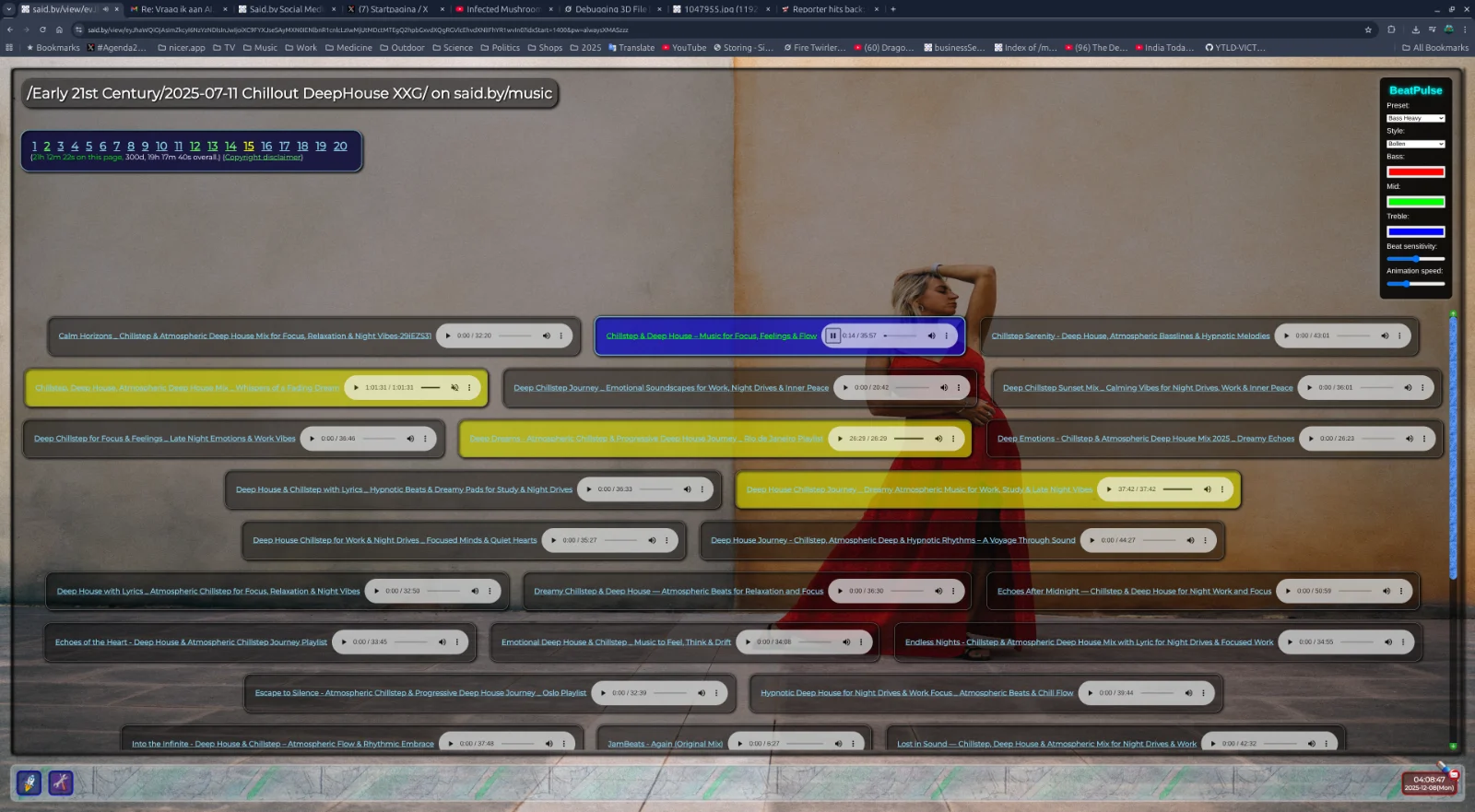1475x812 pixels.
Task: Click the red Bass color swatch
Action: (x=1415, y=171)
